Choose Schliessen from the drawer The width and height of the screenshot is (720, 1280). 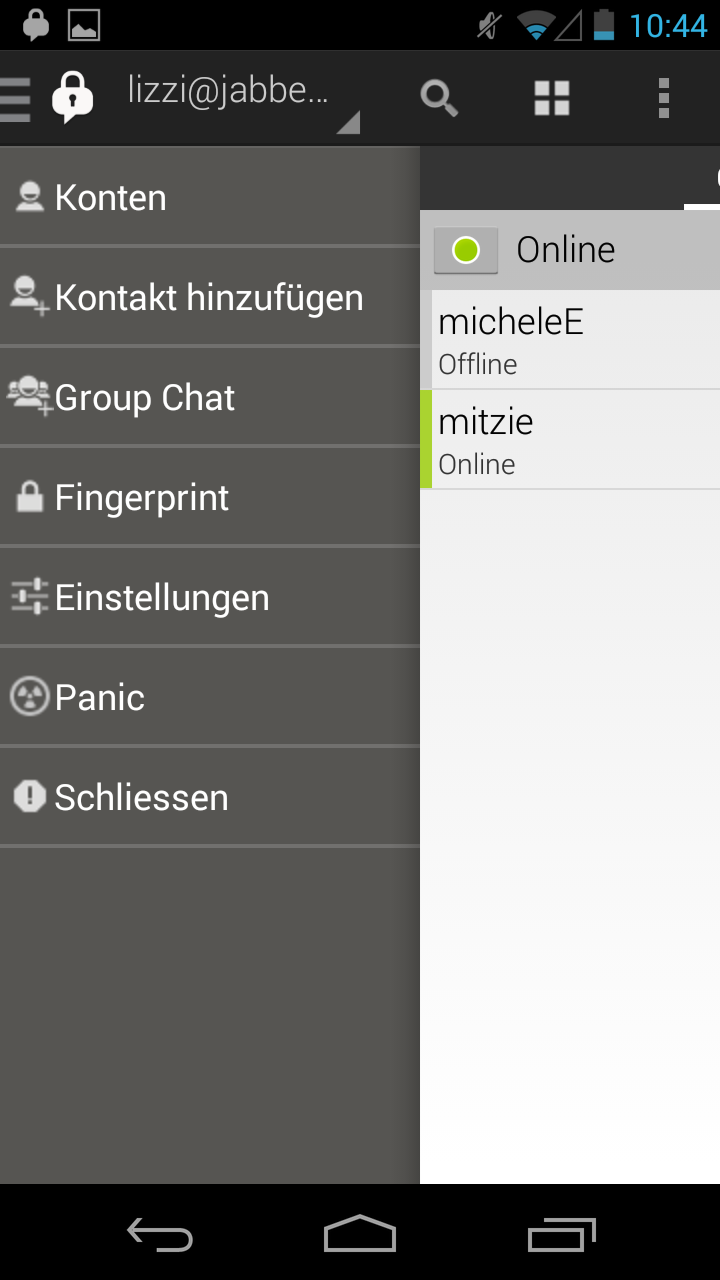coord(141,797)
